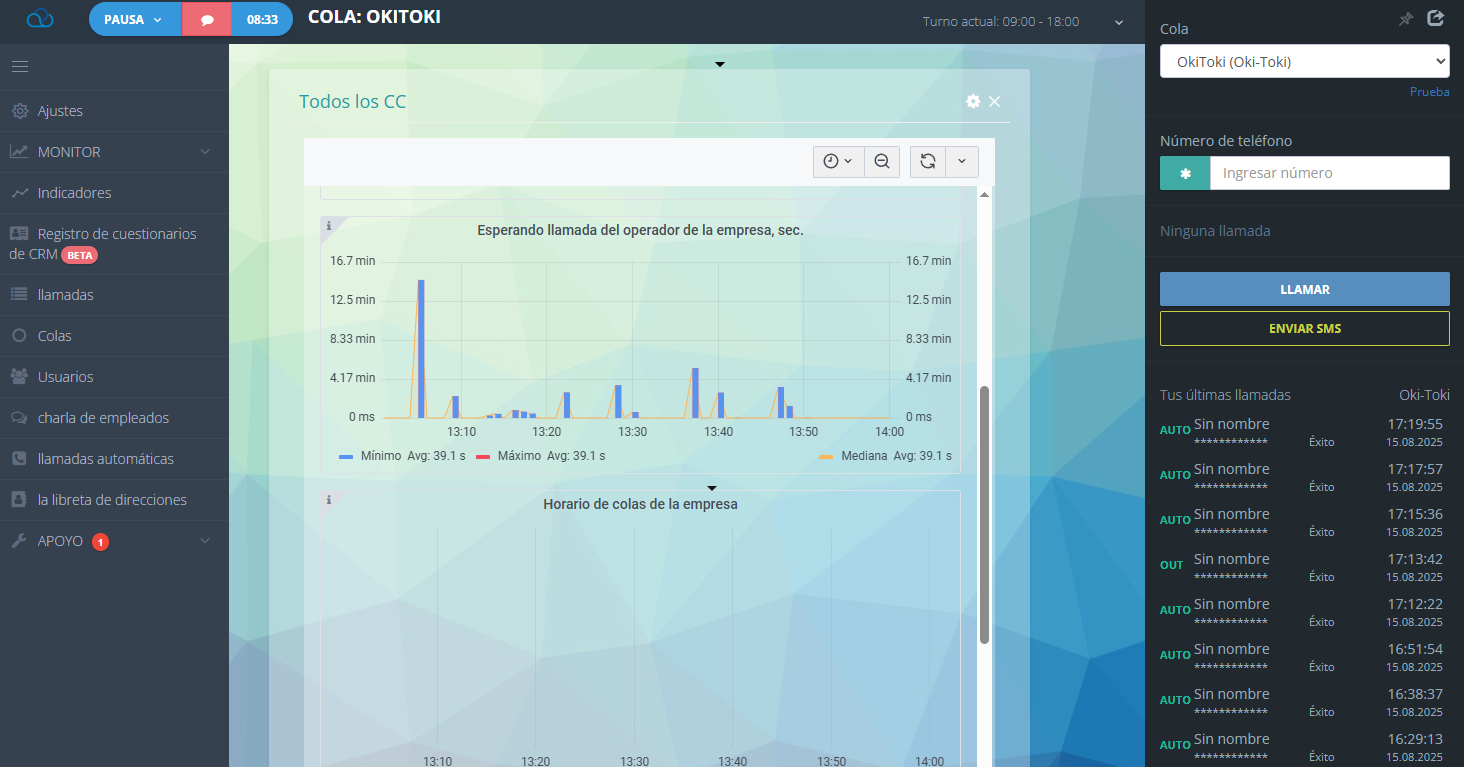Open the PAUSA status dropdown
1464x767 pixels.
[x=134, y=19]
